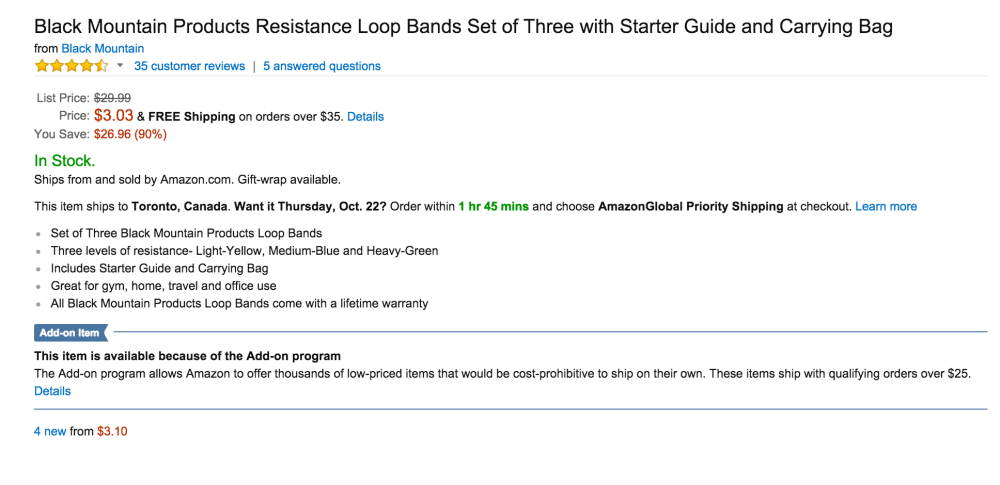Click the crossed-out $29.99 list price
Image resolution: width=1000 pixels, height=485 pixels.
[x=112, y=98]
